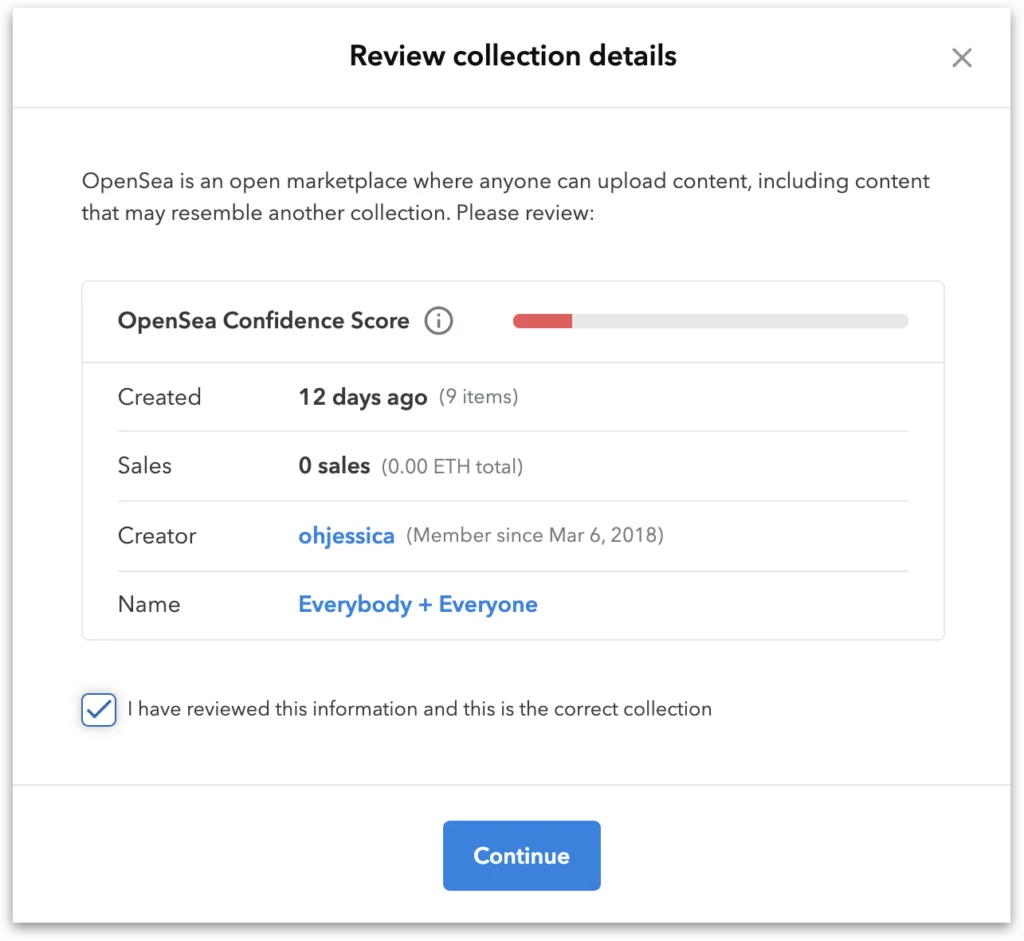Open creator ohjessica profile link

(346, 535)
